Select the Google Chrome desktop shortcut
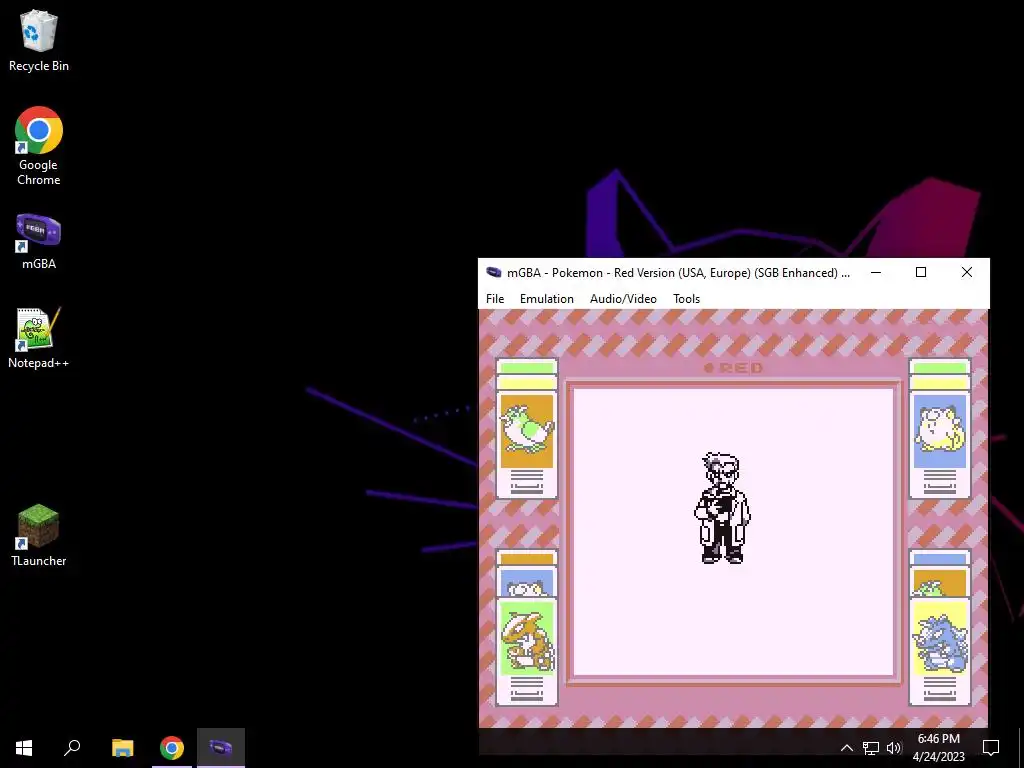1024x768 pixels. (x=39, y=146)
